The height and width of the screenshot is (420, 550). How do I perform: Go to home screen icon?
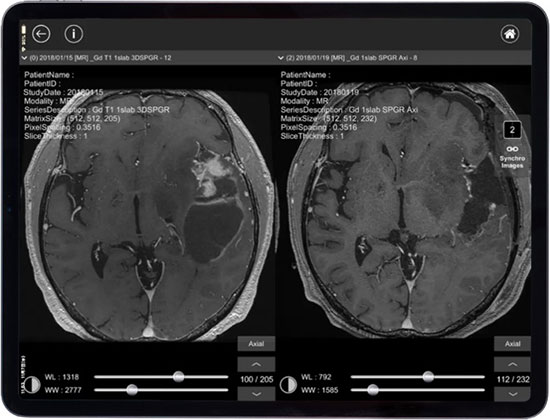coord(510,34)
